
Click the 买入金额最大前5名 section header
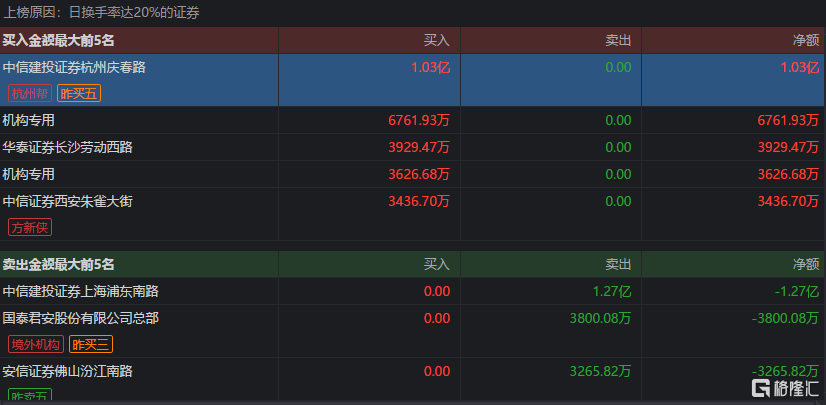58,41
